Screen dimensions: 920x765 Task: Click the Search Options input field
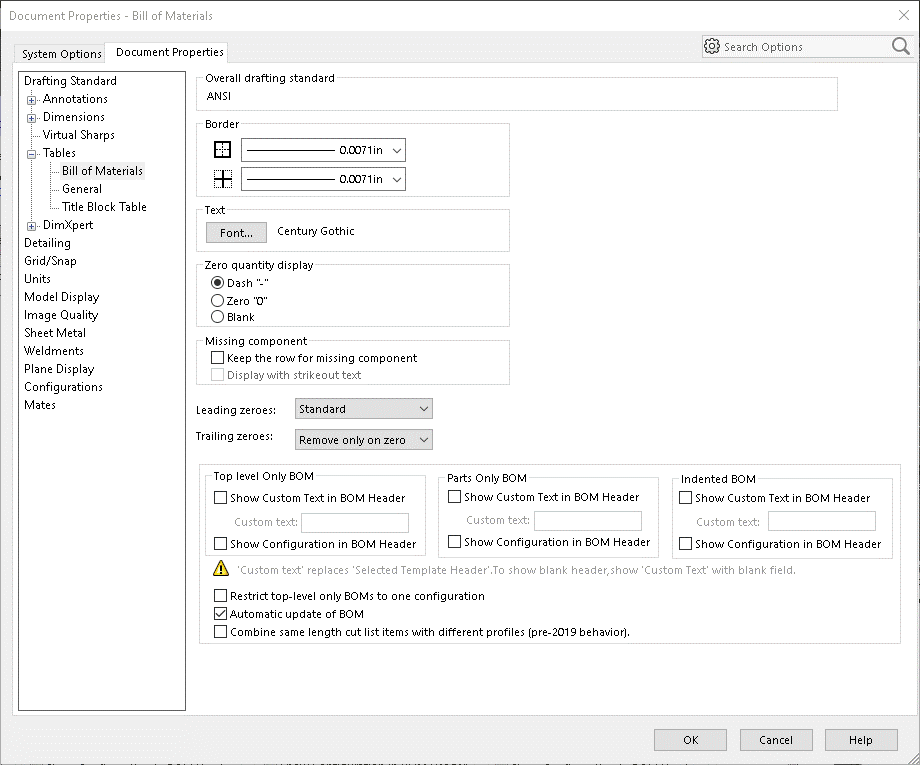804,46
